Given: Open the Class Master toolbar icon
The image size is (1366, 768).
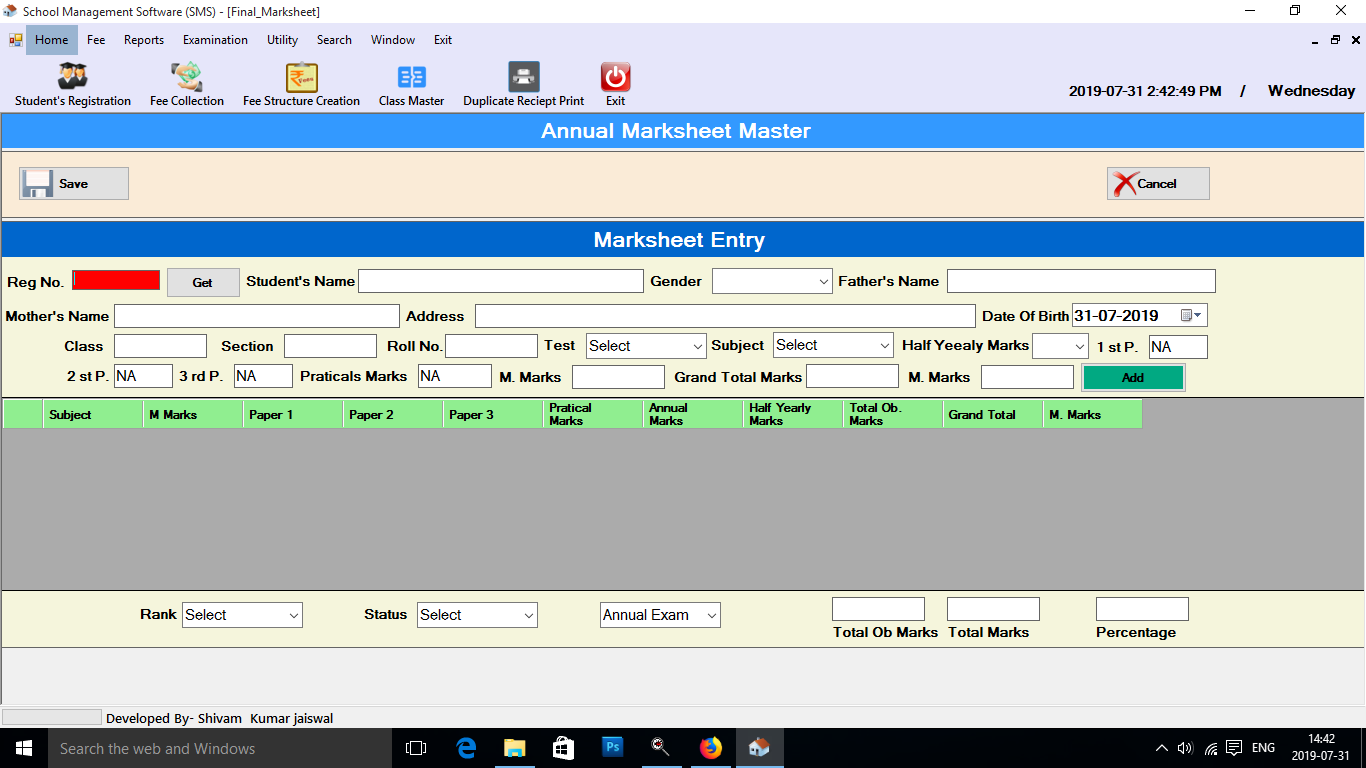Looking at the screenshot, I should coord(411,84).
